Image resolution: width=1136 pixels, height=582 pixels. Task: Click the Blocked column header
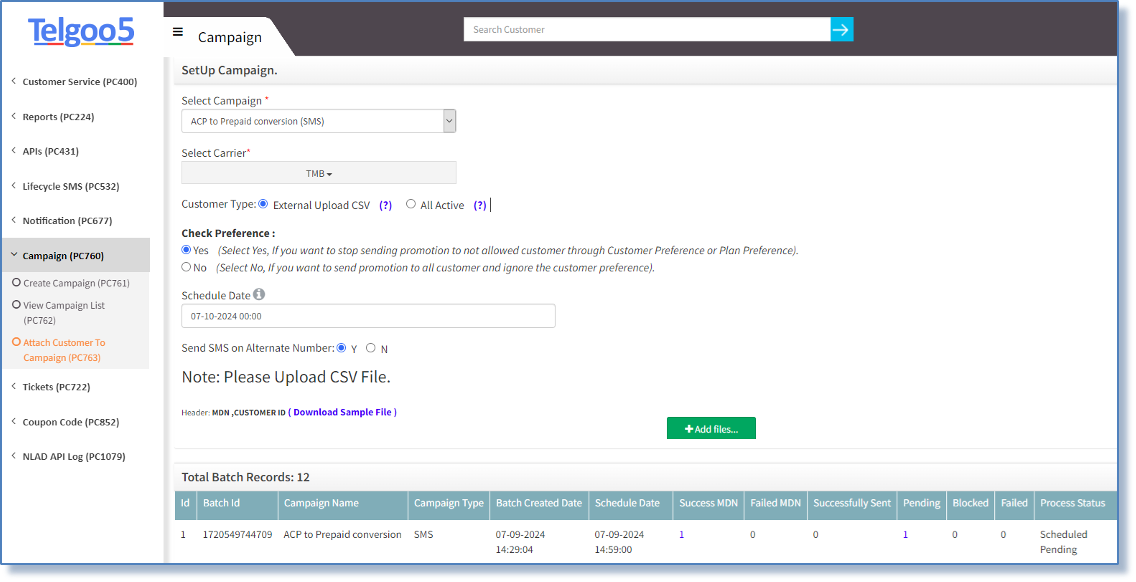[x=971, y=503]
